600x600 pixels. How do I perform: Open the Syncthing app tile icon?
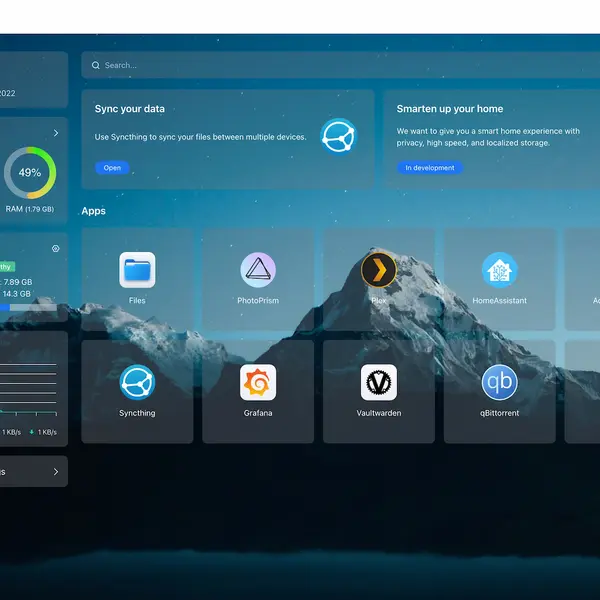137,382
